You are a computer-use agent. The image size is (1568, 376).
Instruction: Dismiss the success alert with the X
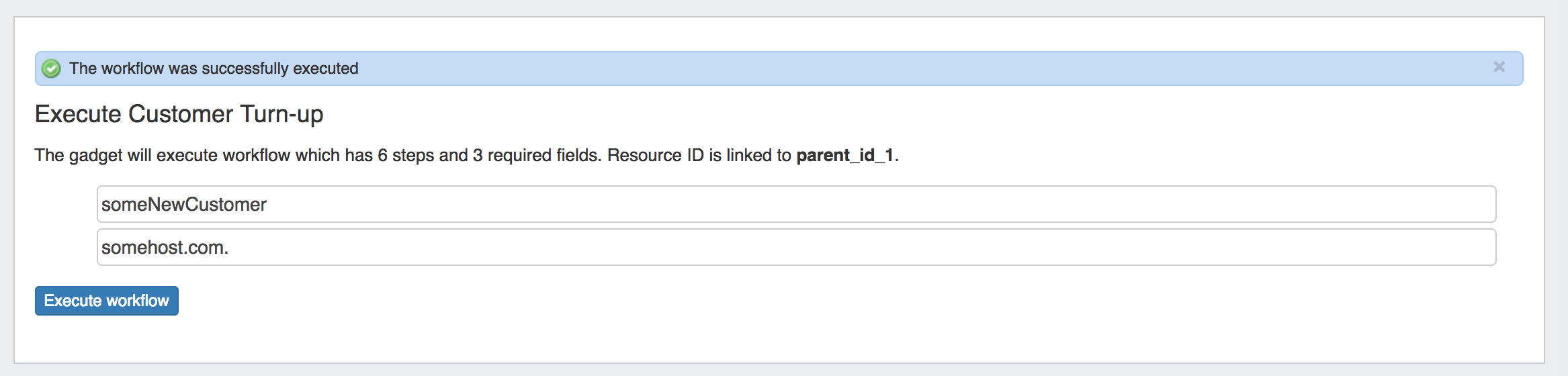pos(1499,67)
